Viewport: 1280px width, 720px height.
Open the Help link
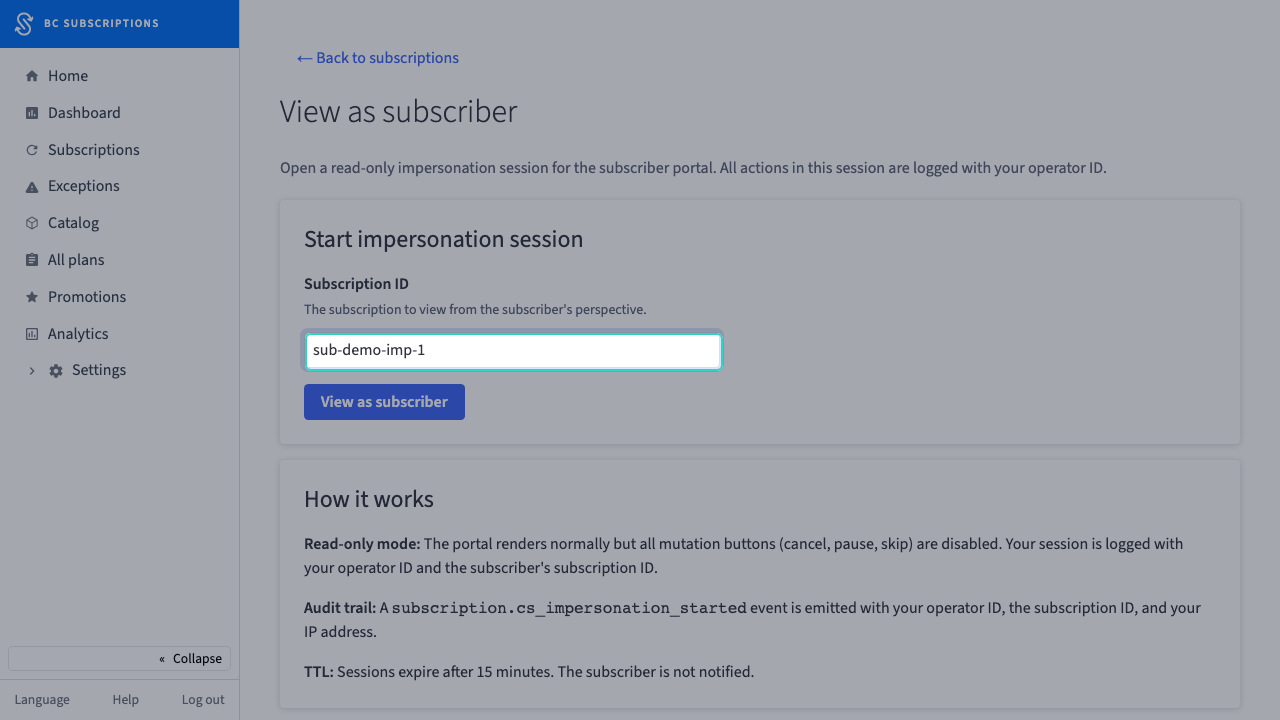point(125,700)
